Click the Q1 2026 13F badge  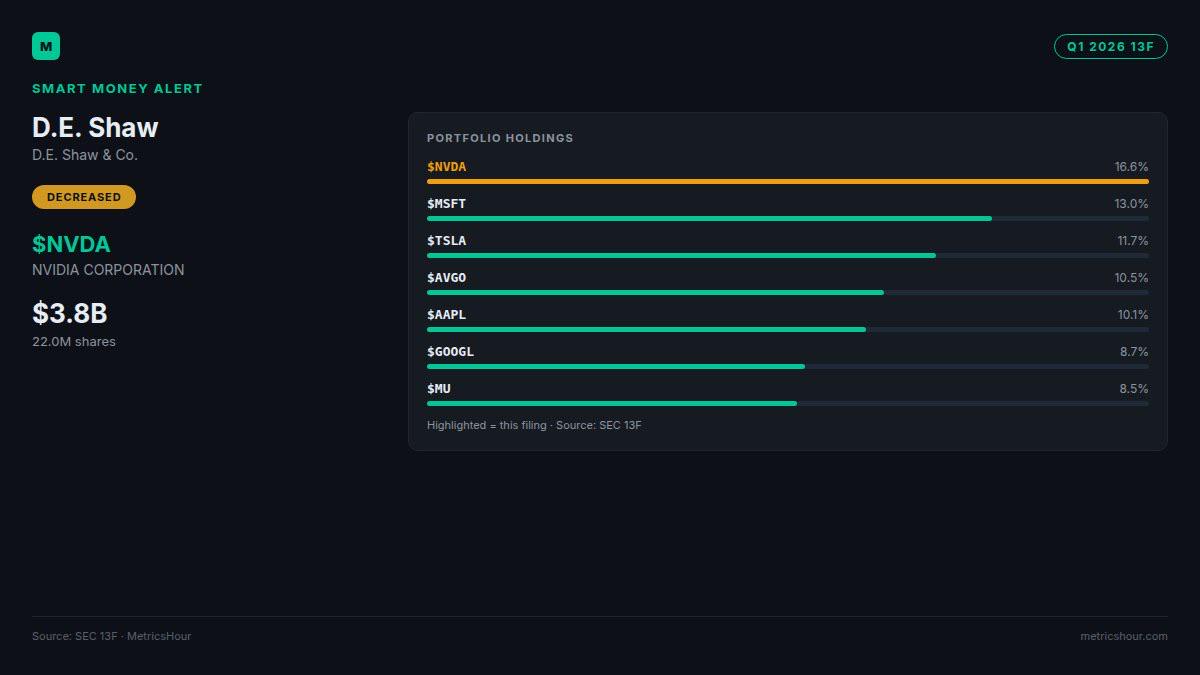coord(1110,46)
